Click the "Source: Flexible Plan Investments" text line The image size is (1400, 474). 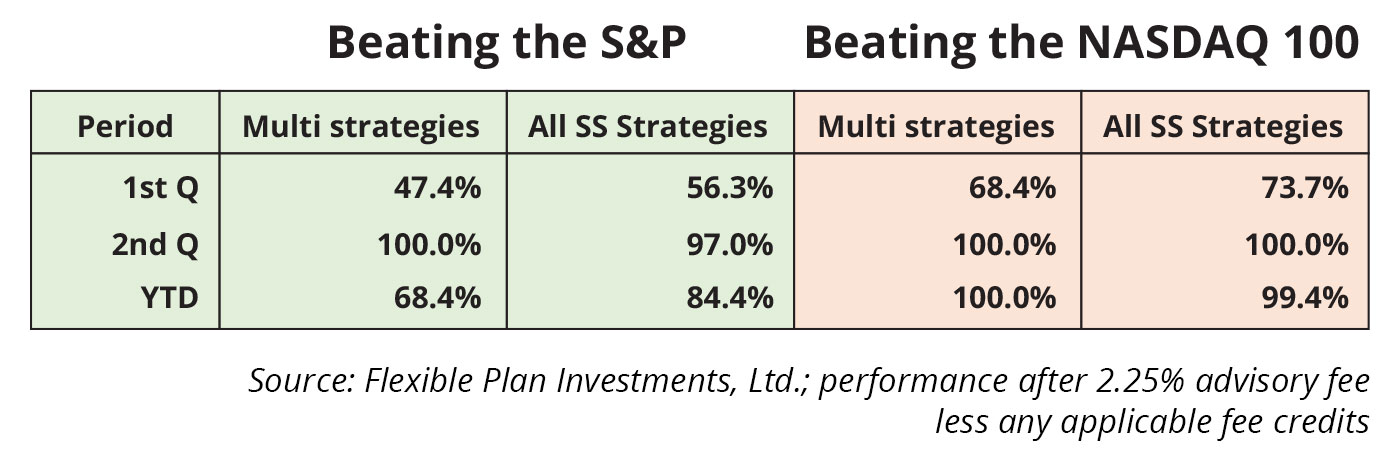click(x=808, y=381)
